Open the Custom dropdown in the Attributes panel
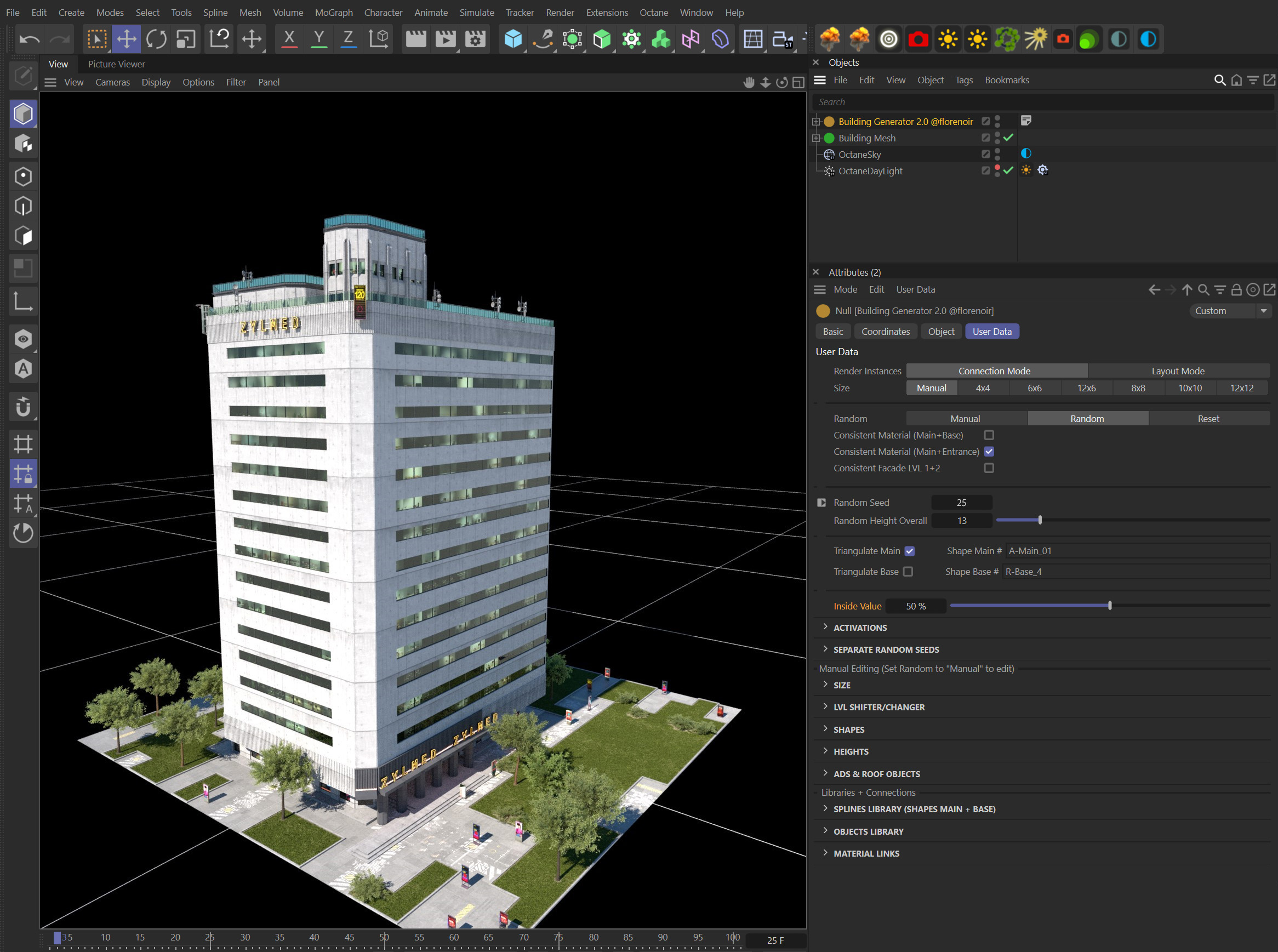Image resolution: width=1278 pixels, height=952 pixels. point(1230,311)
